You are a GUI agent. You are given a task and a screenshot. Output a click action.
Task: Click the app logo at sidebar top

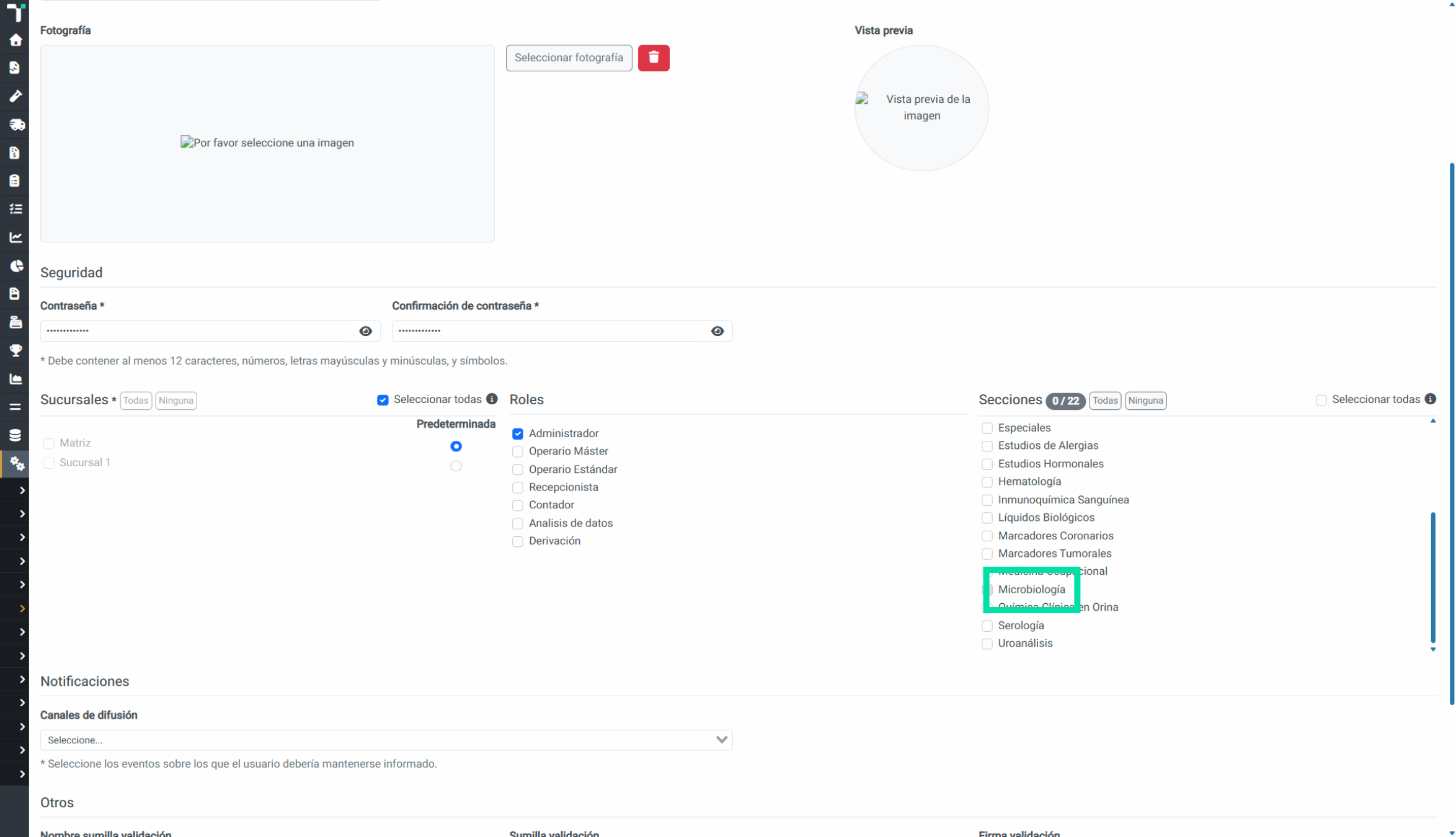click(x=16, y=12)
